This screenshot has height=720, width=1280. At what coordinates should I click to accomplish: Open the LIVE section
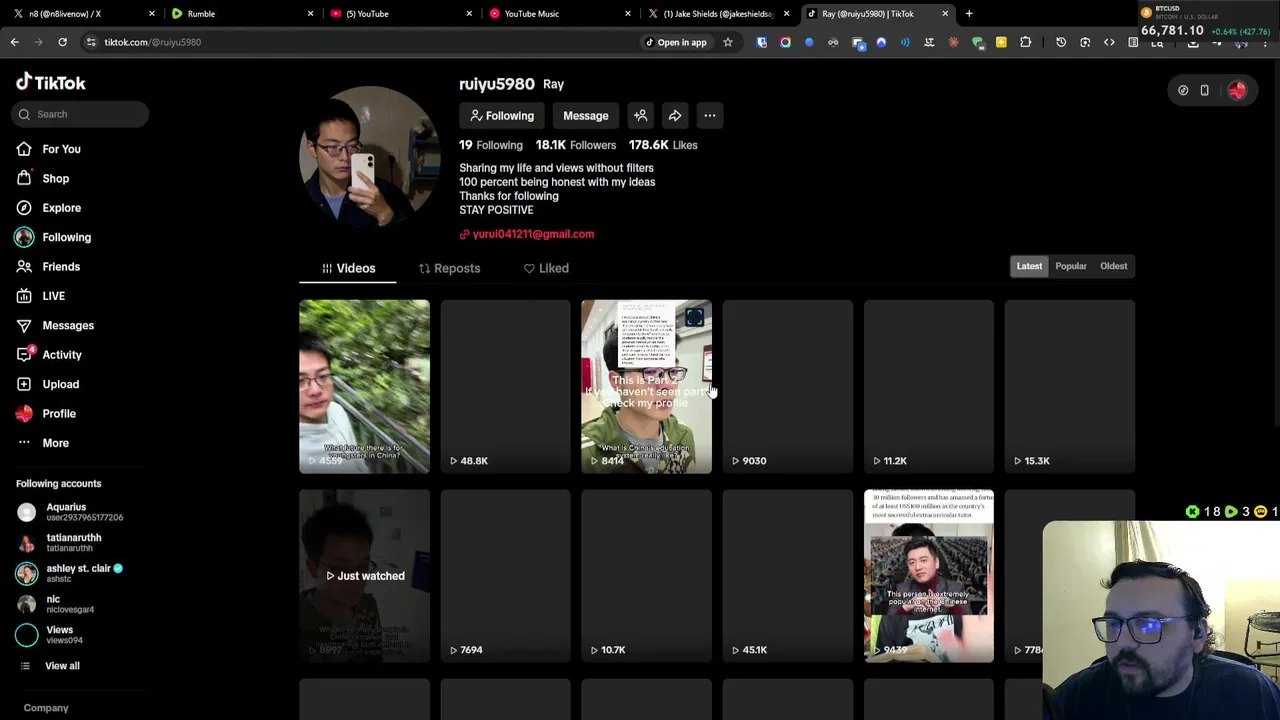tap(53, 296)
